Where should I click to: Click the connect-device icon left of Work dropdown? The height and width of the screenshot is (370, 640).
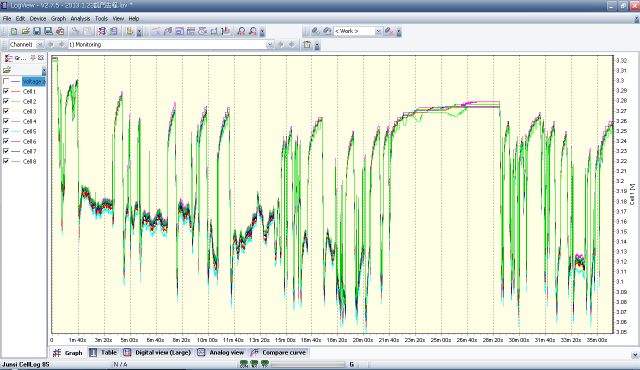316,31
